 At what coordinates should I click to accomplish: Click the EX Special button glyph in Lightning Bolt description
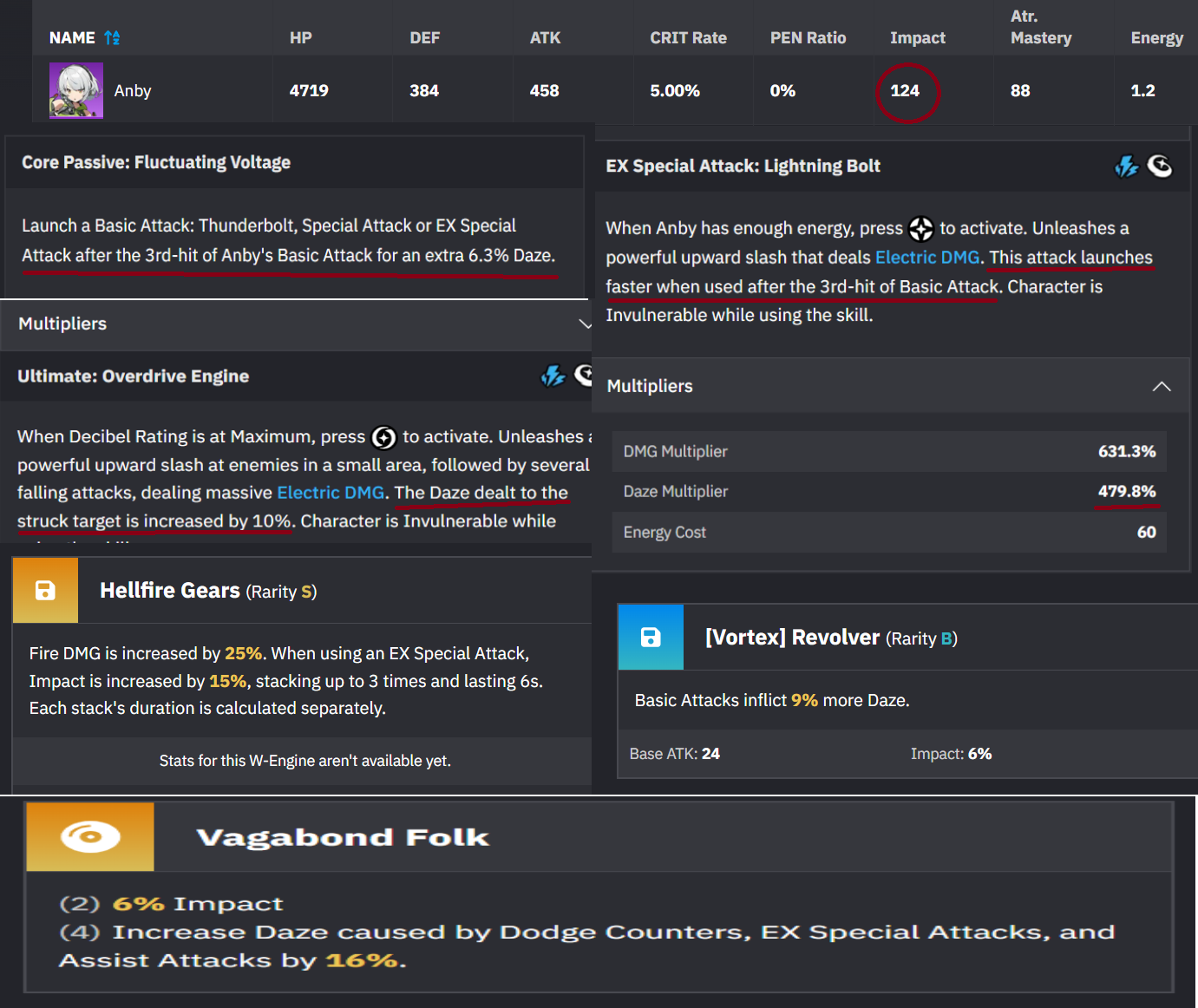coord(921,229)
